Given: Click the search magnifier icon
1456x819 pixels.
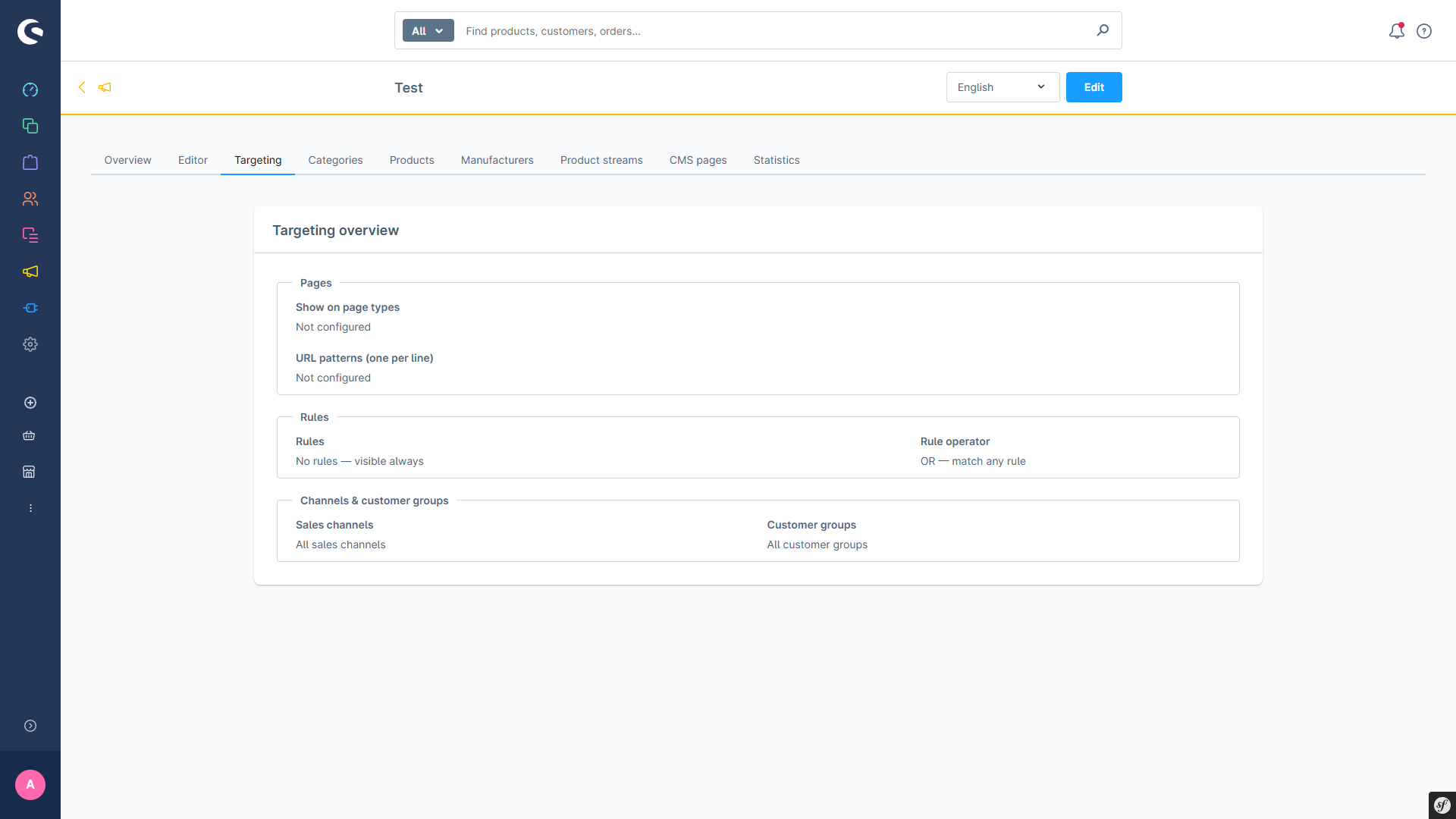Looking at the screenshot, I should [x=1103, y=30].
